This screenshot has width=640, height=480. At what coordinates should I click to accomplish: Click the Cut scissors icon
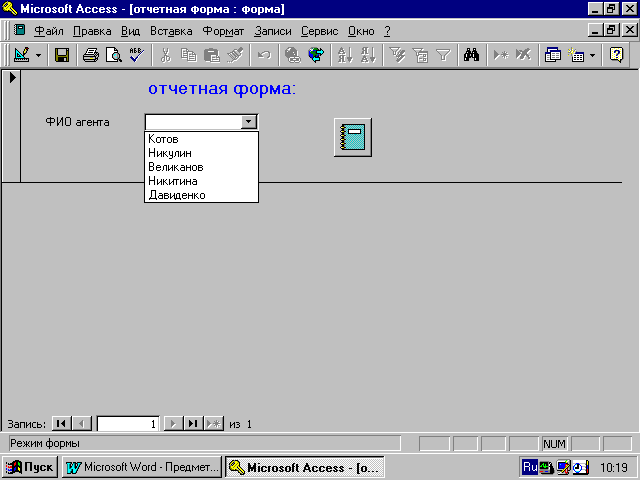coord(165,55)
